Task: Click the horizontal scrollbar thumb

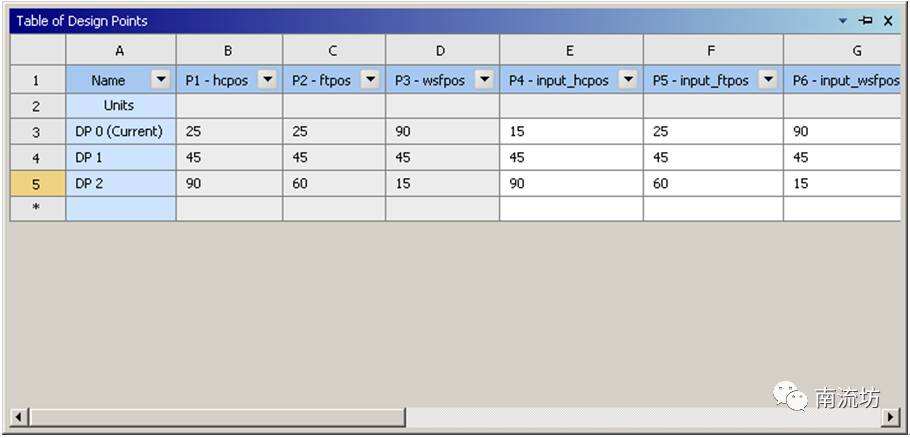Action: [x=217, y=417]
